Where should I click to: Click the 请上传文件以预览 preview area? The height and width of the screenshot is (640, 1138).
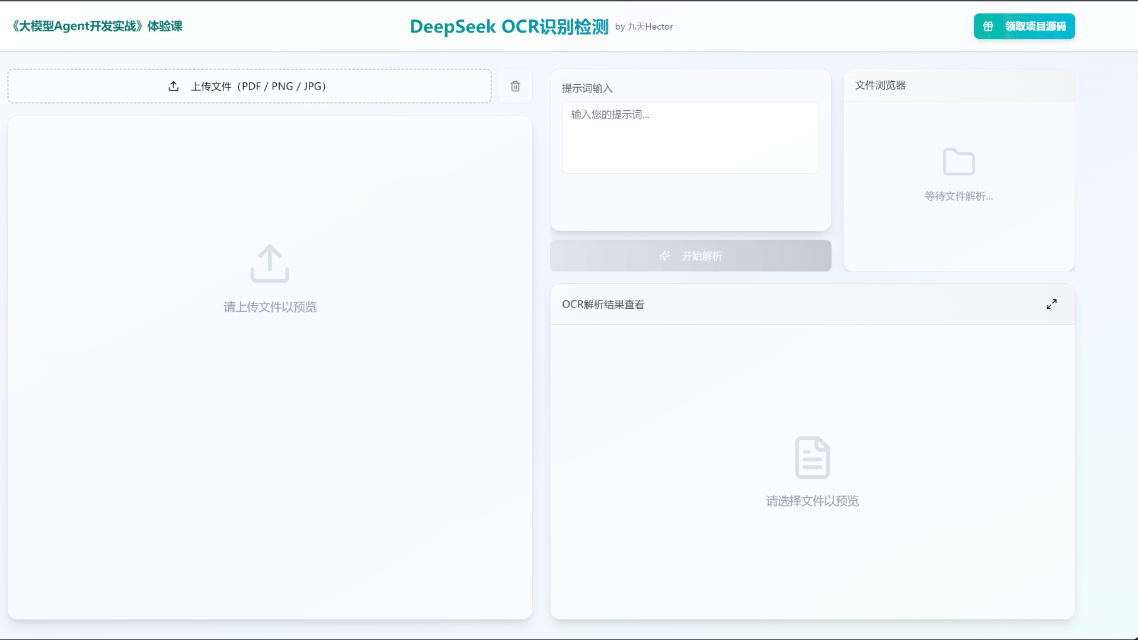268,307
